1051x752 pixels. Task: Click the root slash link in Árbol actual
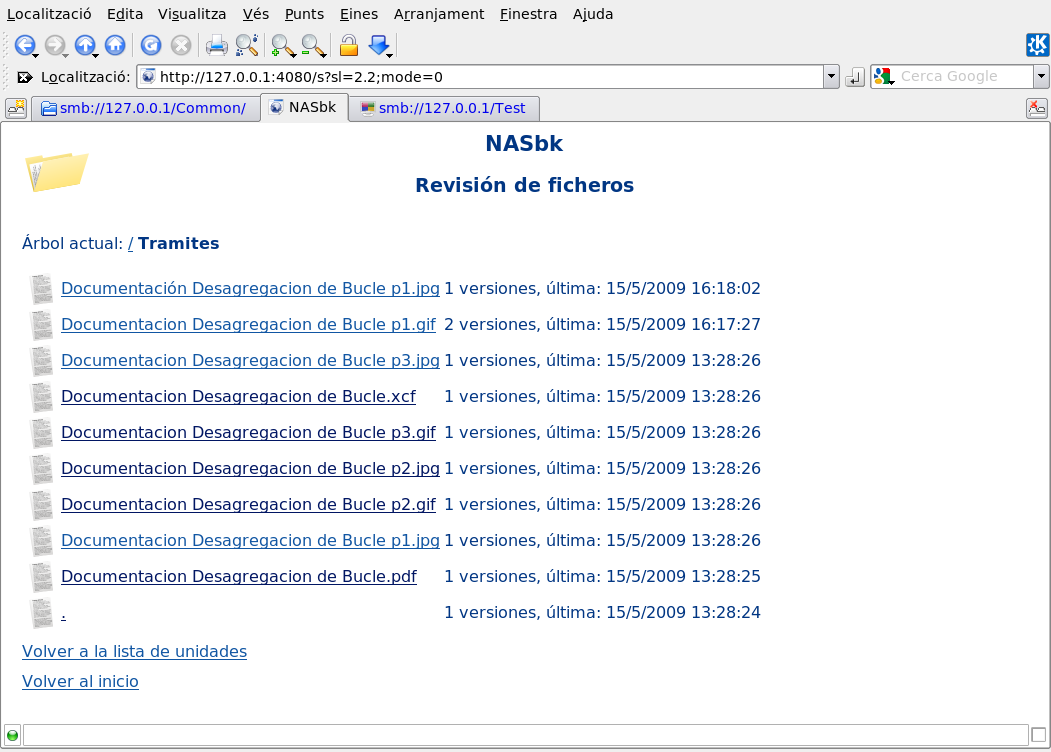(130, 243)
